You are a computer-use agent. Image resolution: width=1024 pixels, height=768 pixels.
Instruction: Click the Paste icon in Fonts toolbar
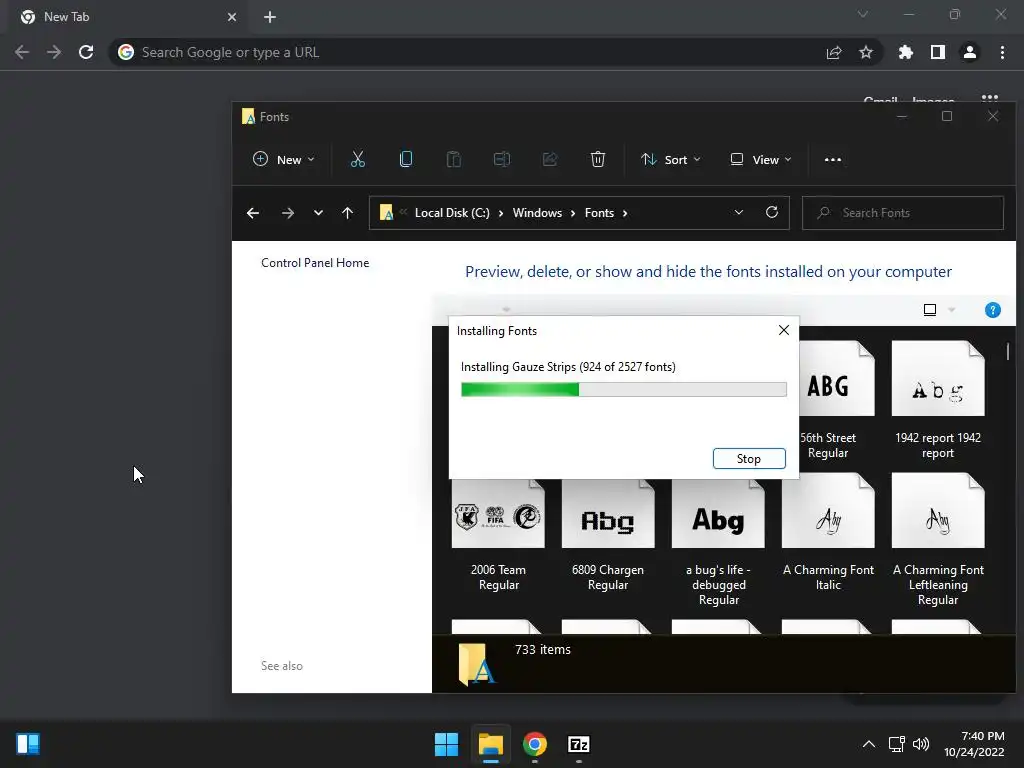[x=453, y=159]
